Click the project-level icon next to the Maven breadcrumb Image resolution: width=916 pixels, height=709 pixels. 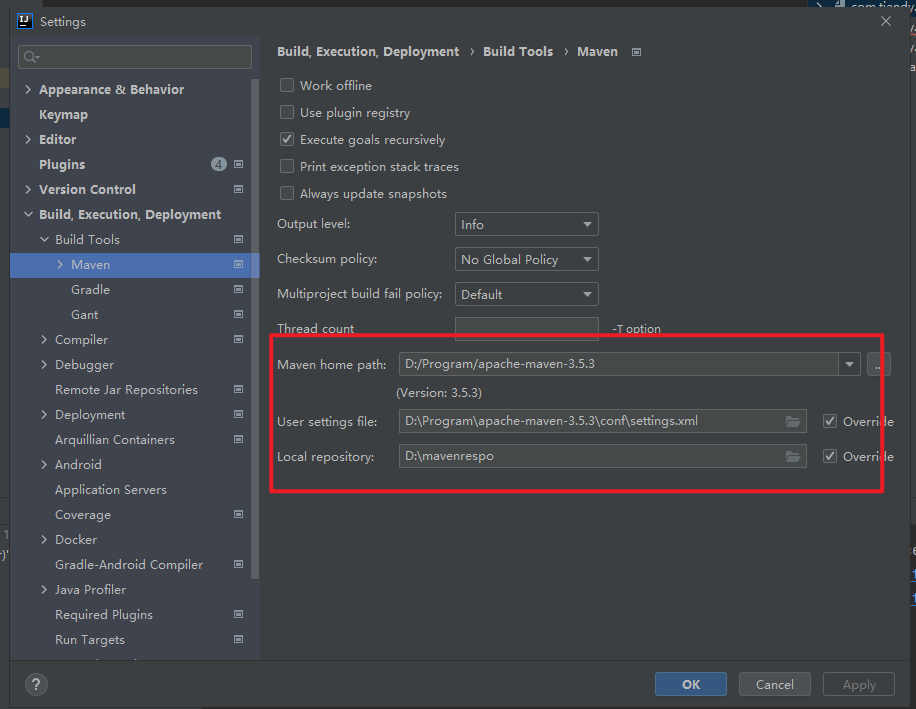pos(636,52)
